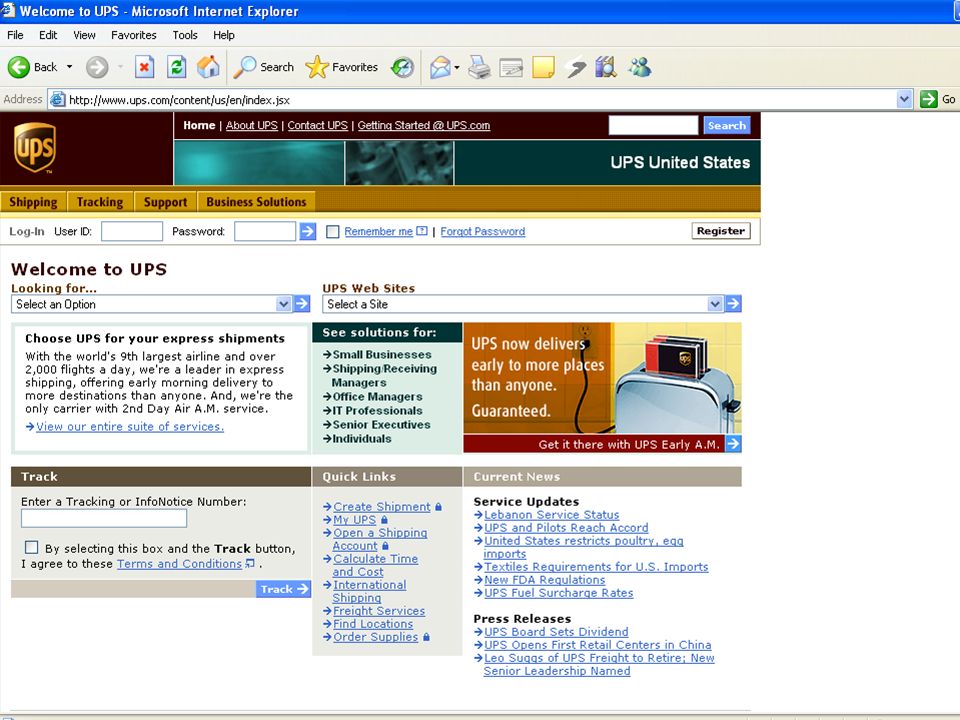Screen dimensions: 960x720
Task: Click the green Go arrow in address bar
Action: tap(929, 99)
